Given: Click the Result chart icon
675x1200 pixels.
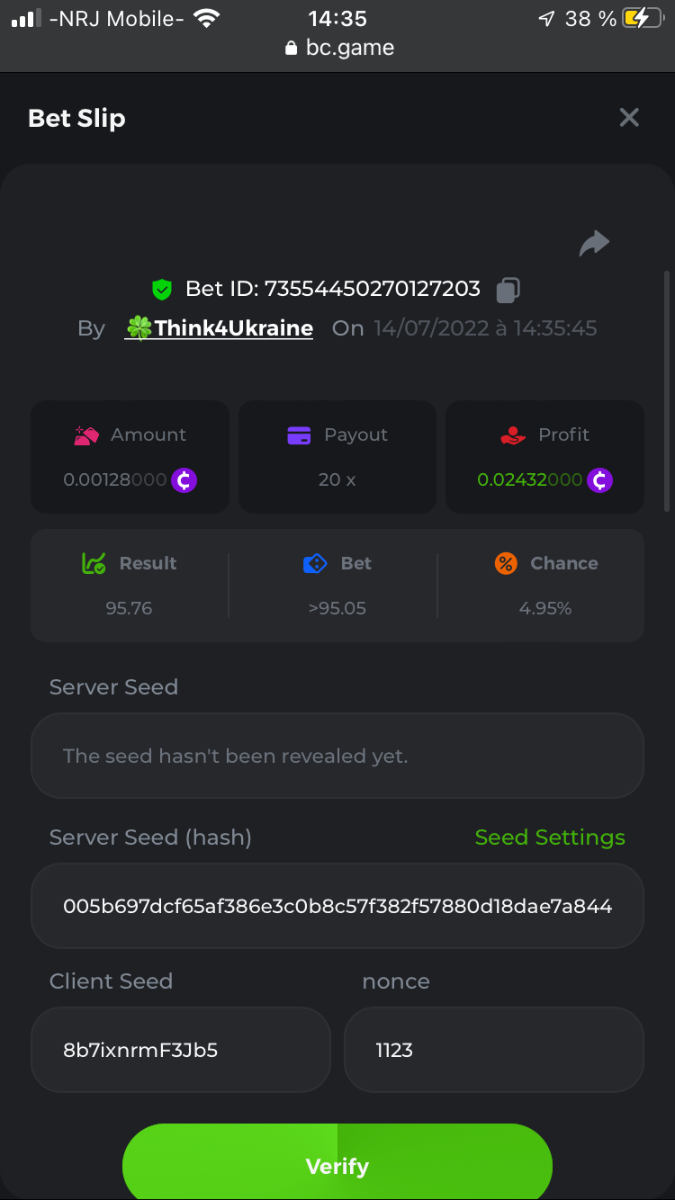Looking at the screenshot, I should click(x=93, y=563).
